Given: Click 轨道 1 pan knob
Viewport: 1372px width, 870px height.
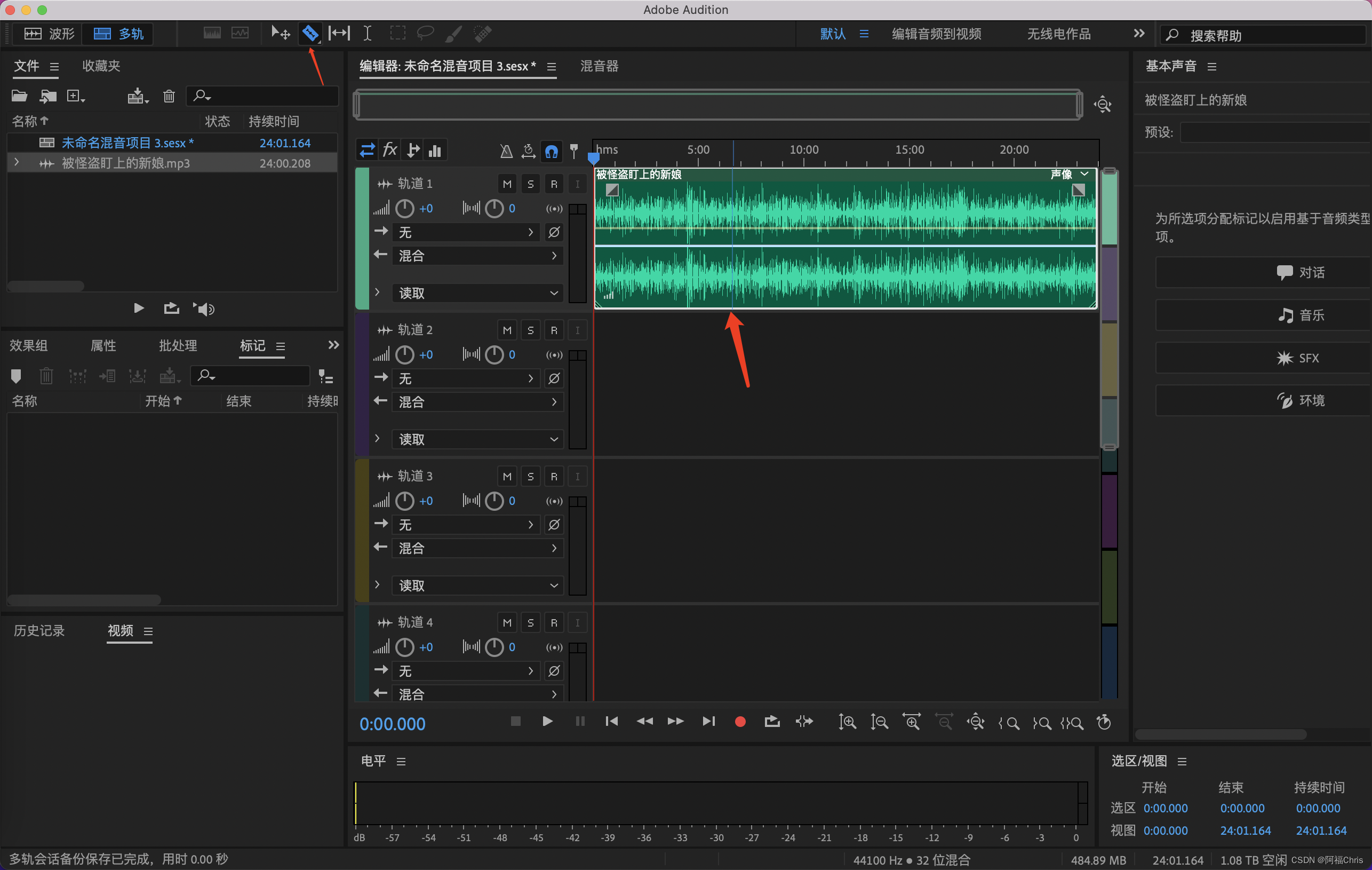Looking at the screenshot, I should (494, 209).
